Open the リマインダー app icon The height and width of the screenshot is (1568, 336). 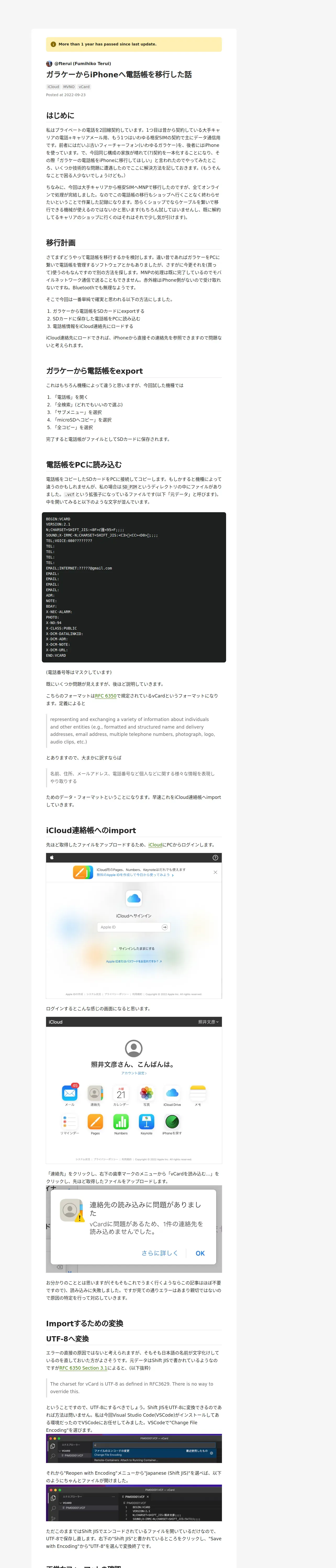(x=70, y=1122)
